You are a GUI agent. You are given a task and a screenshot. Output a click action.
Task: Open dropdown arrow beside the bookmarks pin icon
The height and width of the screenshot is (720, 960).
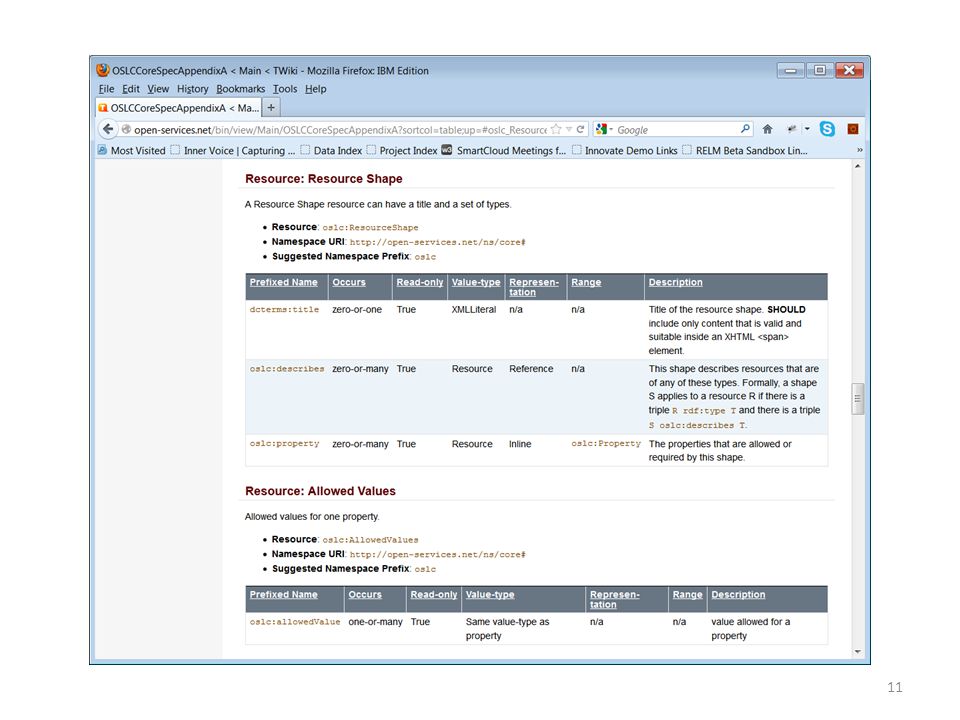[x=807, y=129]
